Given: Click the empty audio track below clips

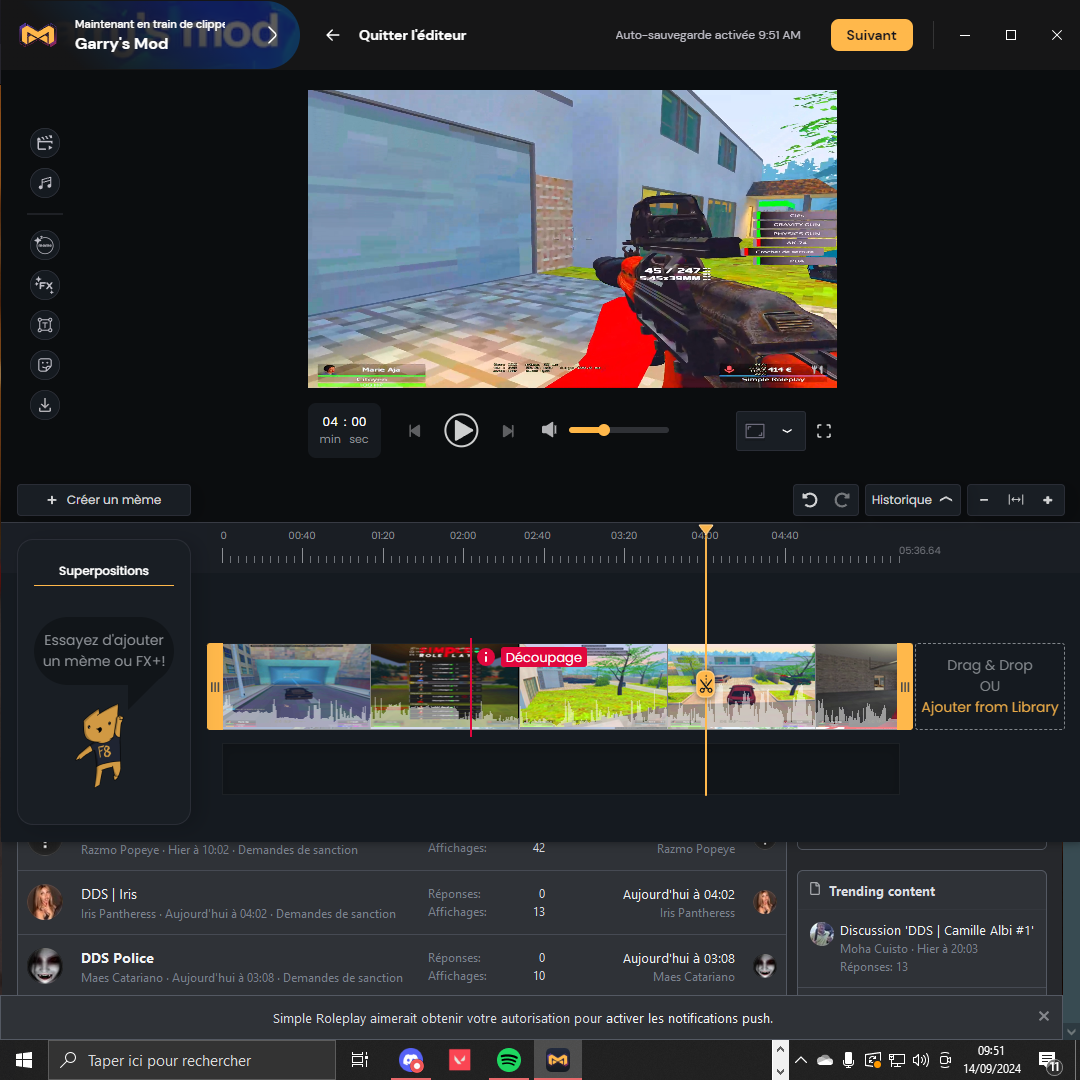Looking at the screenshot, I should tap(561, 769).
